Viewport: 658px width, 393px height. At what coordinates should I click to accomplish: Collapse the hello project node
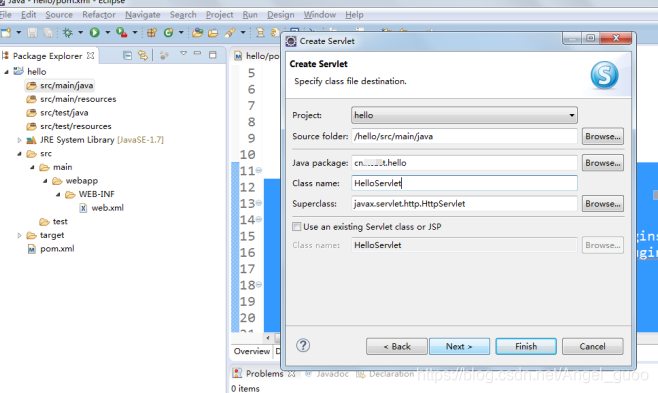click(x=6, y=72)
